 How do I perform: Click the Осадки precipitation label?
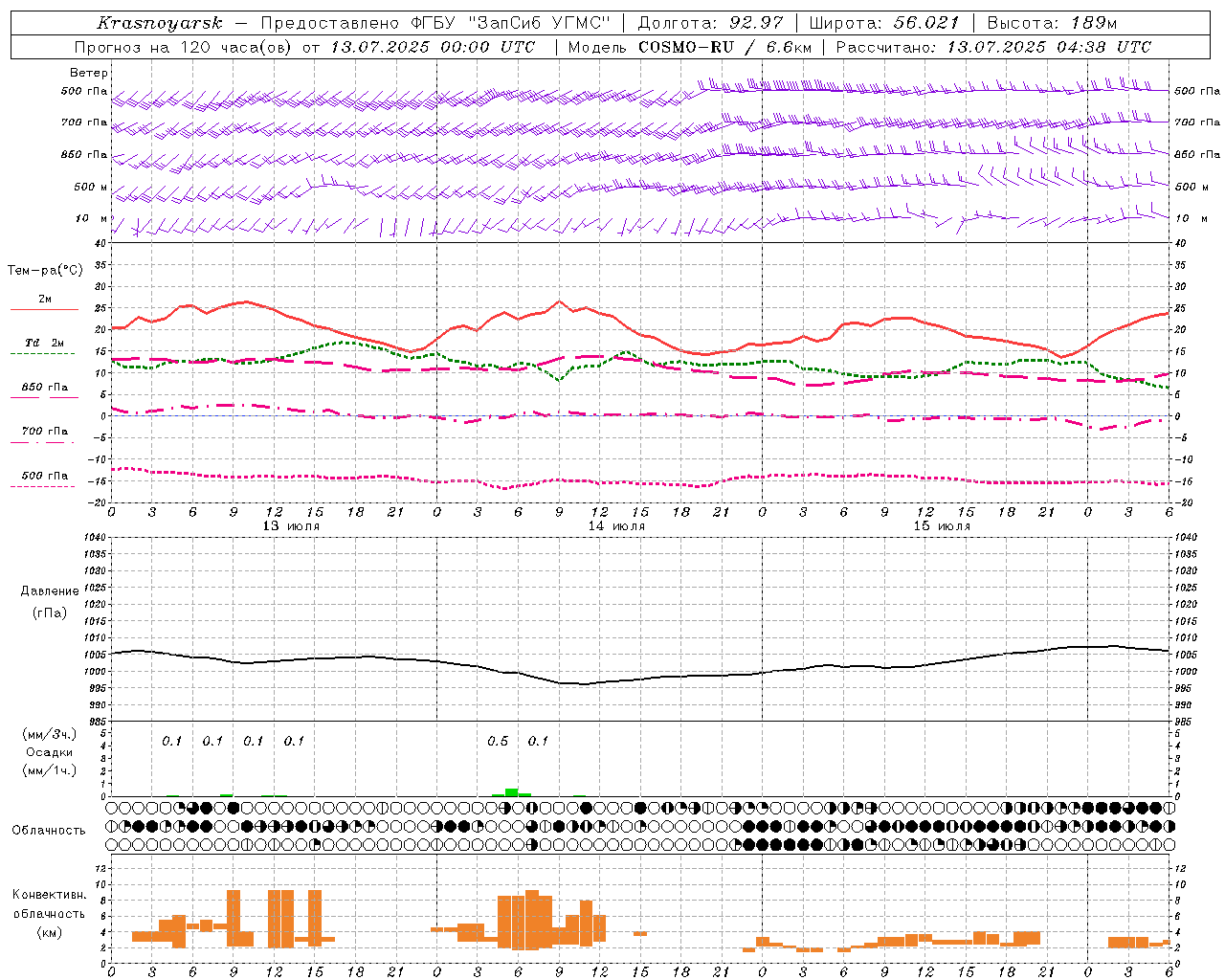point(49,752)
